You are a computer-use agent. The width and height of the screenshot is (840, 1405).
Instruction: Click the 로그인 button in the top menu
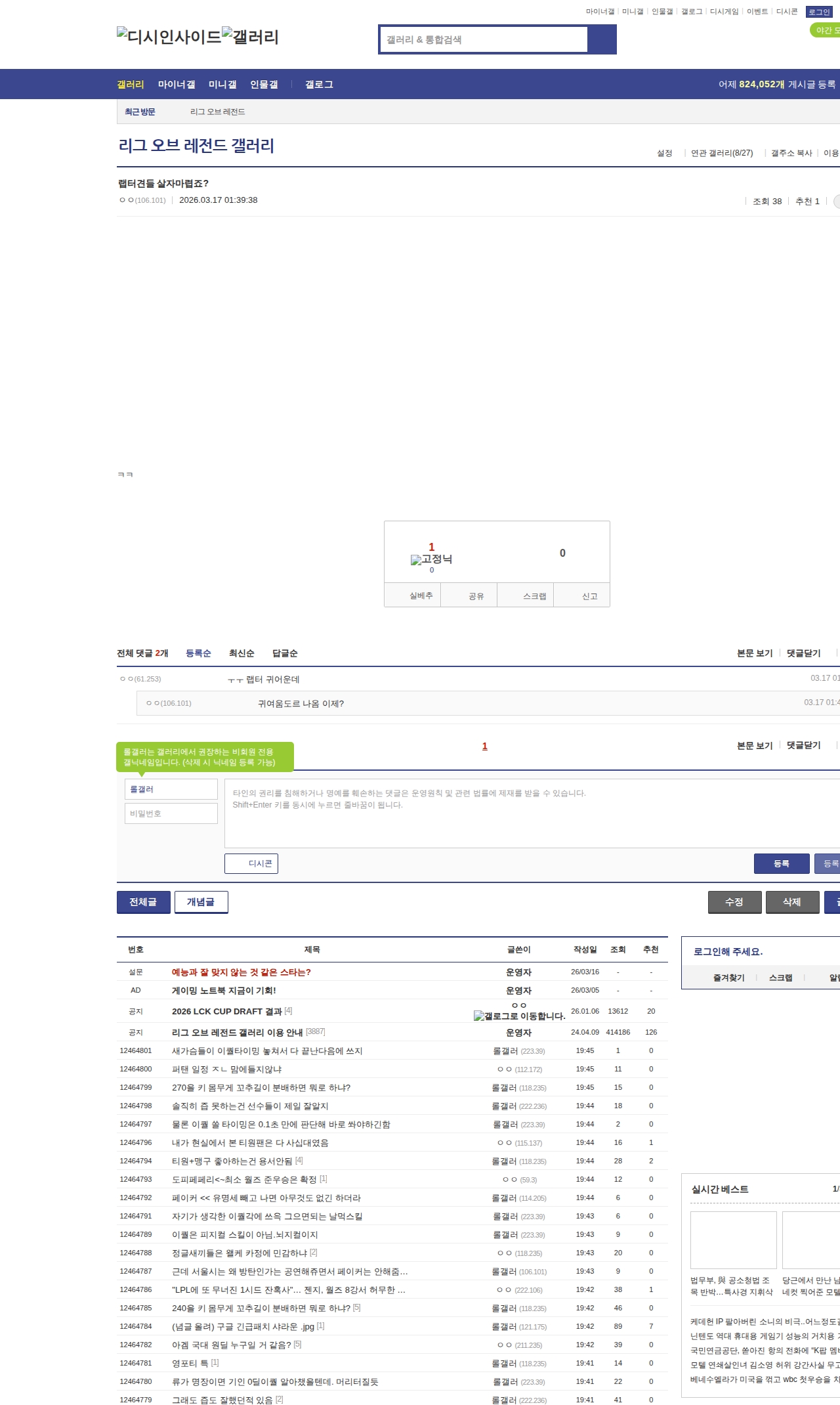click(819, 12)
